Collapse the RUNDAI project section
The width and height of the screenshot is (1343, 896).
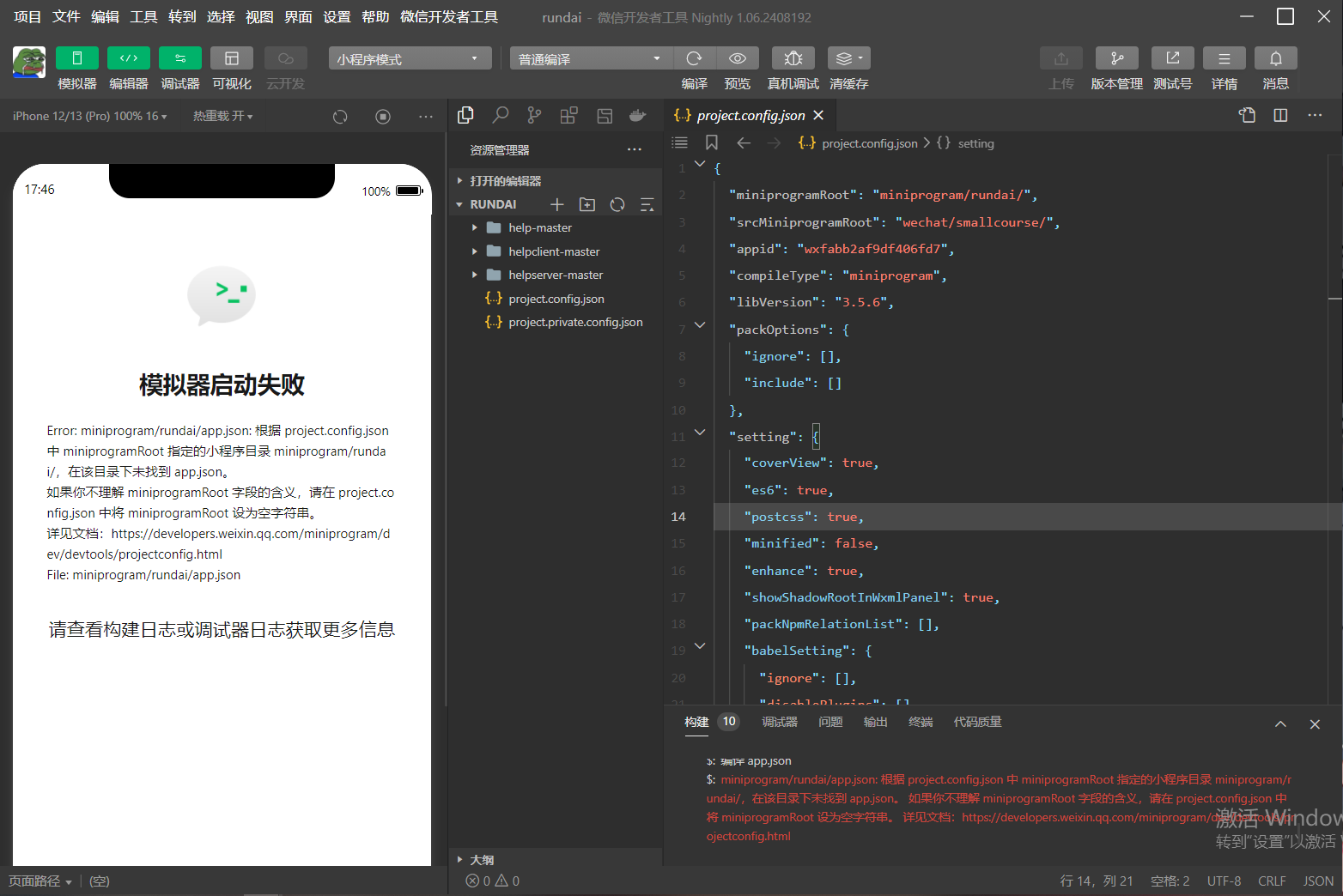tap(493, 204)
